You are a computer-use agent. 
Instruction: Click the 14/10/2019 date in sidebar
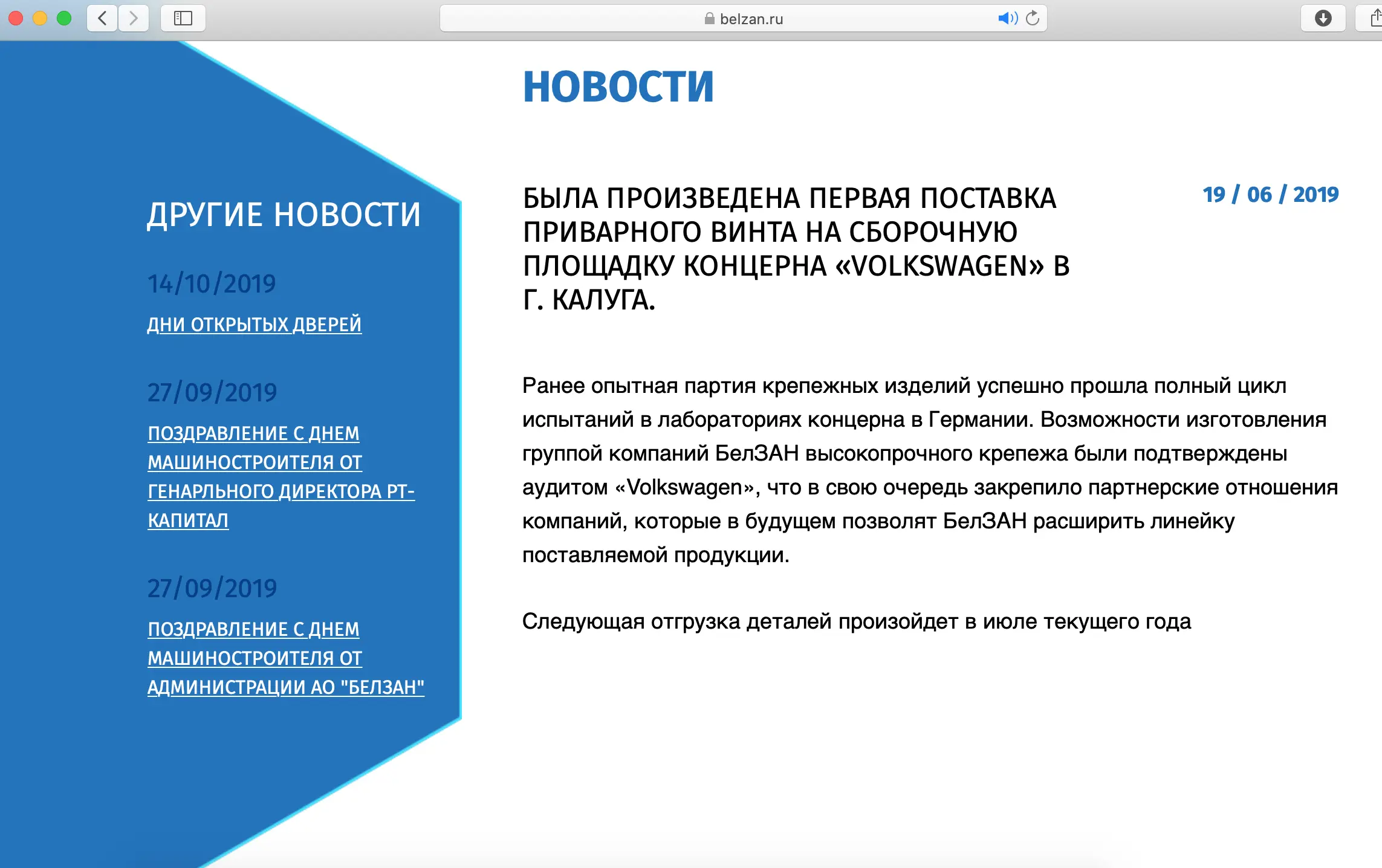212,283
